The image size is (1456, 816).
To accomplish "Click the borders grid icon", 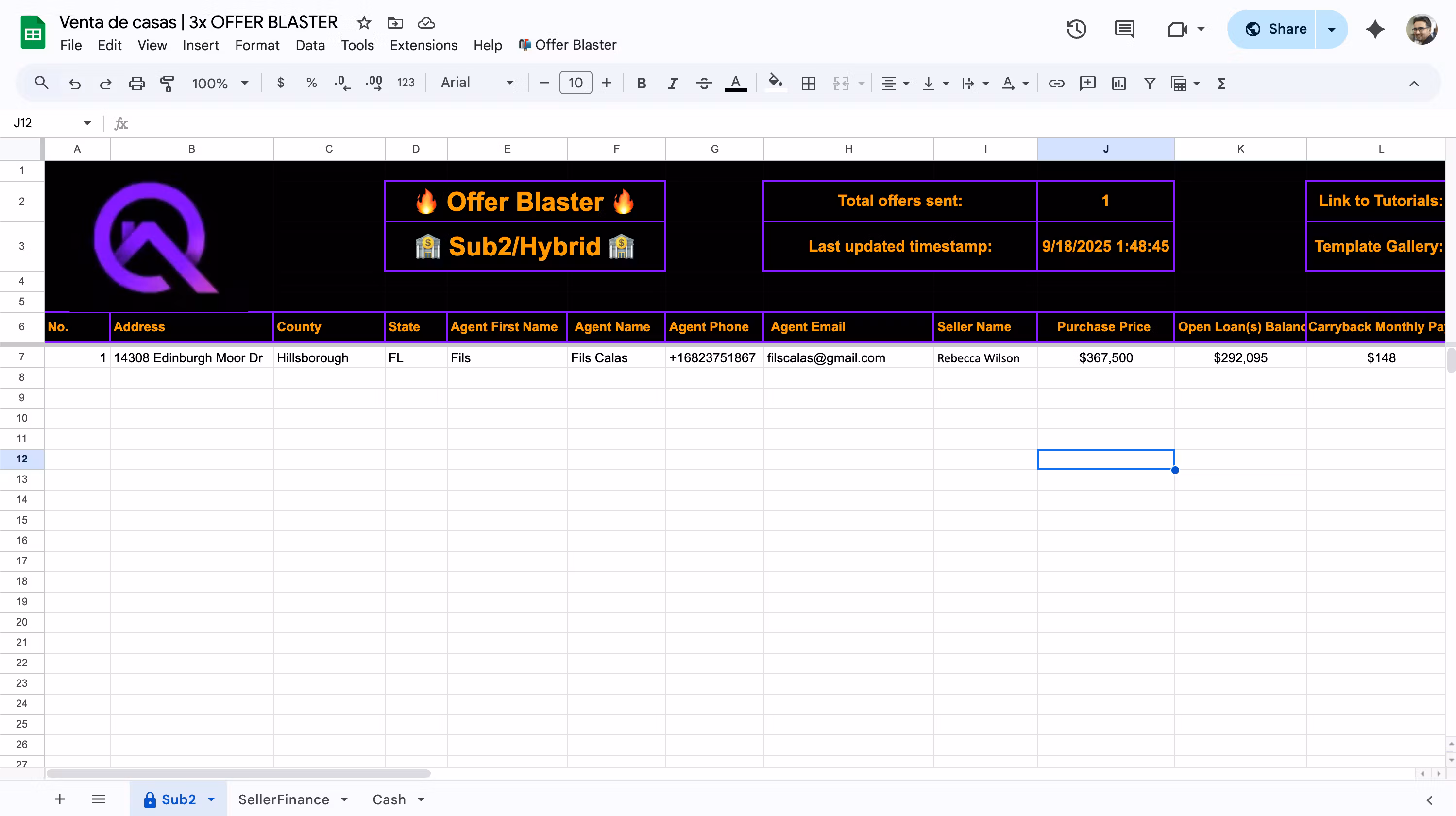I will point(808,84).
